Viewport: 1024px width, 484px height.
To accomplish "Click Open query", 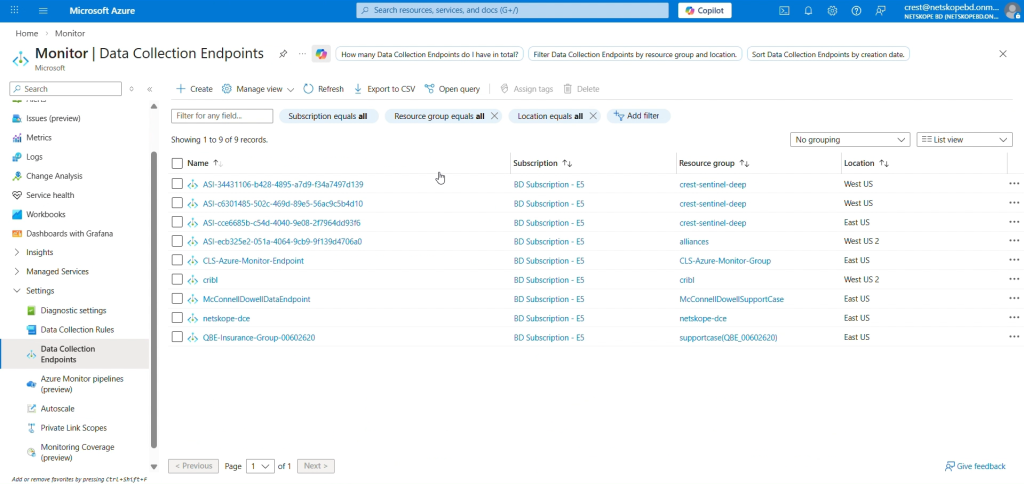I will pyautogui.click(x=452, y=89).
